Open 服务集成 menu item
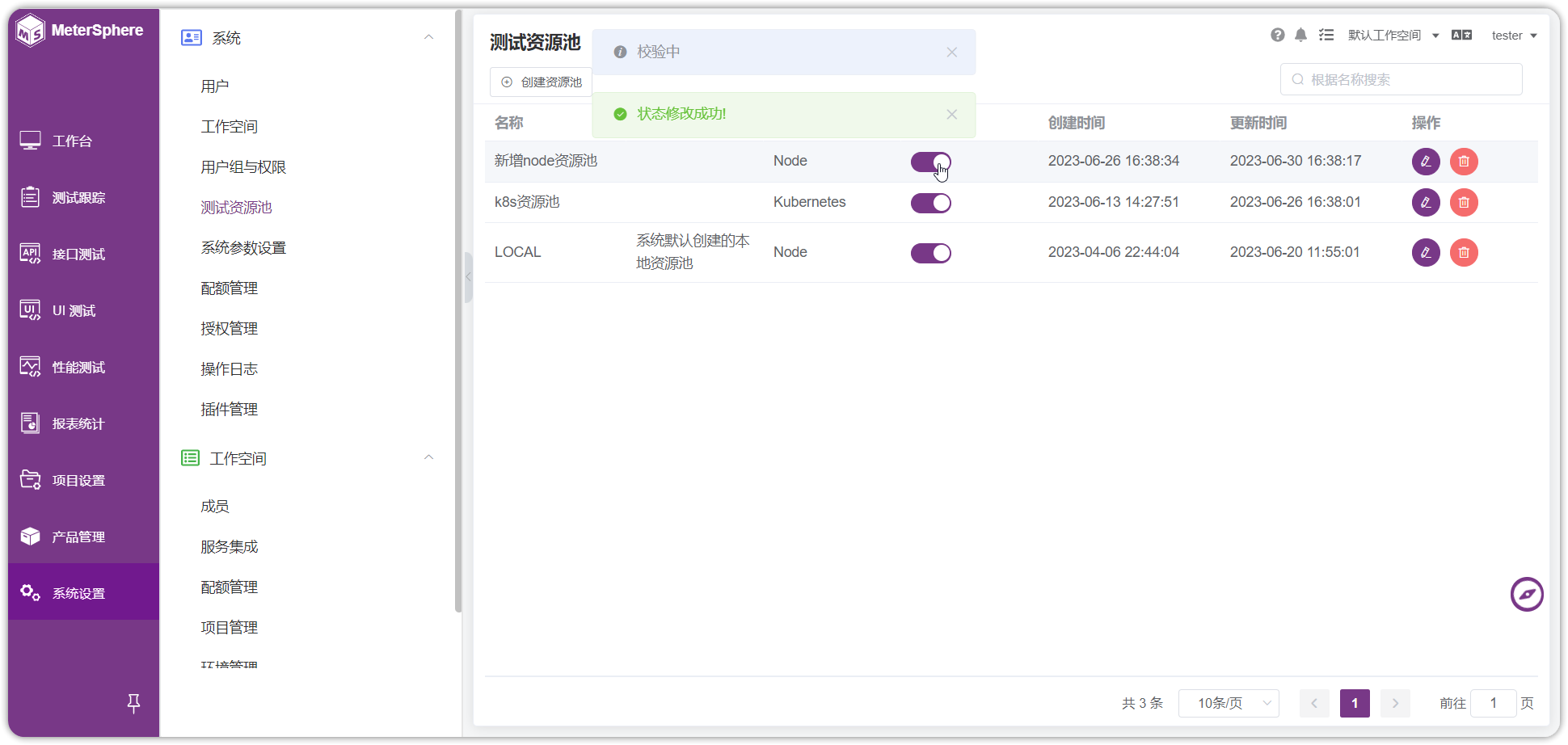1568x745 pixels. coord(229,547)
